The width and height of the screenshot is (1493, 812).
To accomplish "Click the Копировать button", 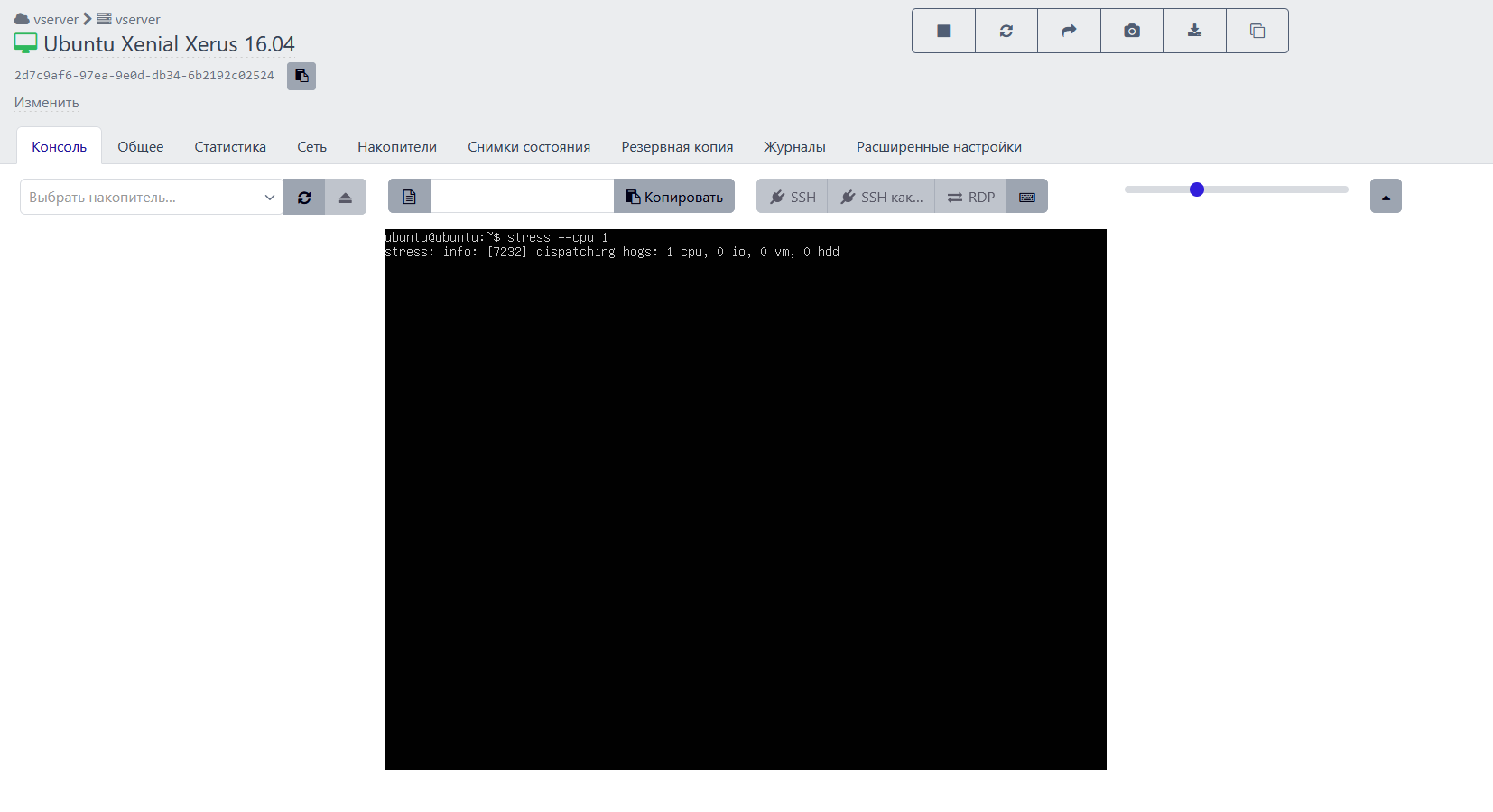I will [x=674, y=197].
